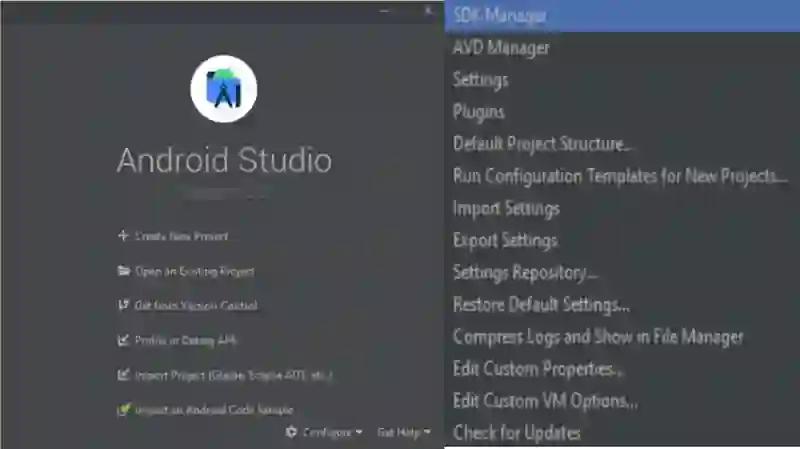Open Edit Custom Properties...
The height and width of the screenshot is (449, 800).
pyautogui.click(x=622, y=369)
